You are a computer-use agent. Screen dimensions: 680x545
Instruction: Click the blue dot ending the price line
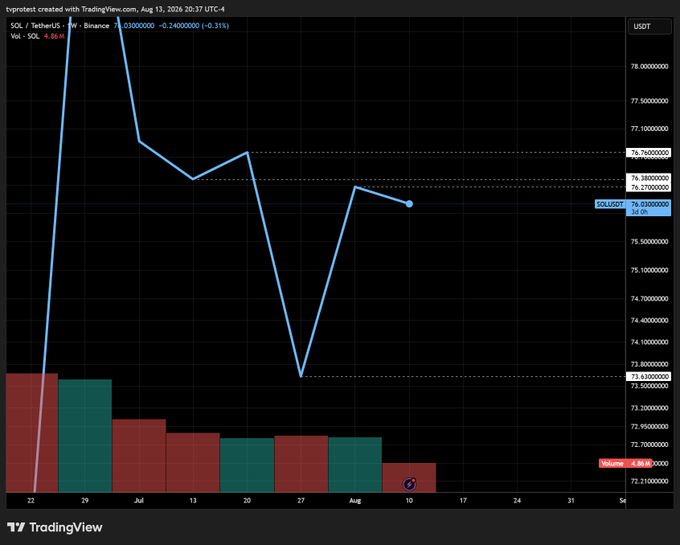coord(409,204)
